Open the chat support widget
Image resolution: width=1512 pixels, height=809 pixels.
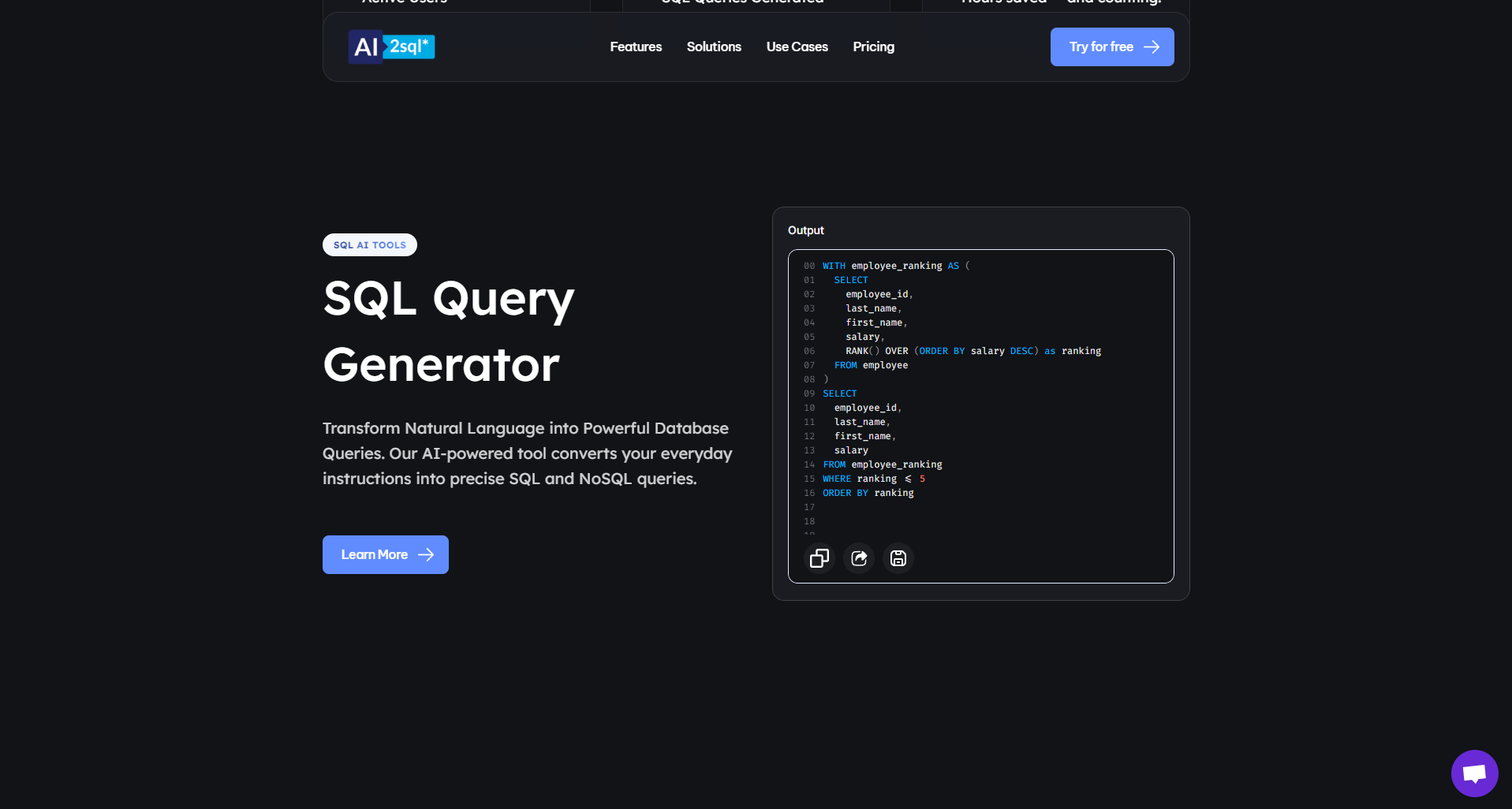click(1474, 774)
